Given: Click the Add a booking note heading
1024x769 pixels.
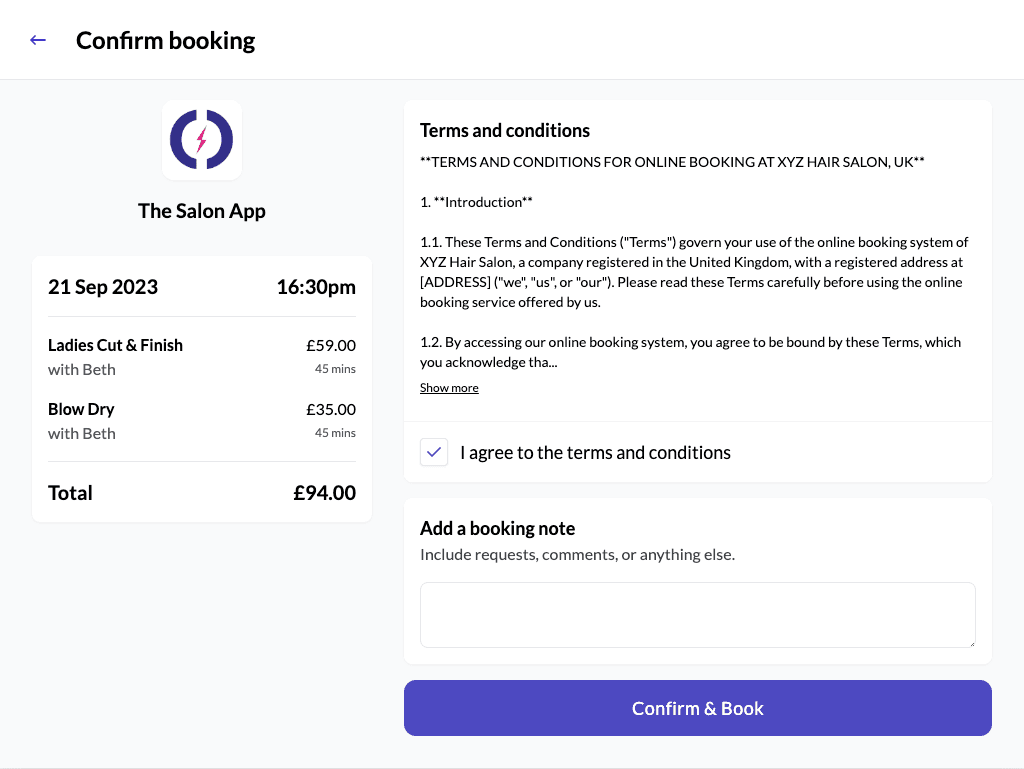Looking at the screenshot, I should click(497, 528).
